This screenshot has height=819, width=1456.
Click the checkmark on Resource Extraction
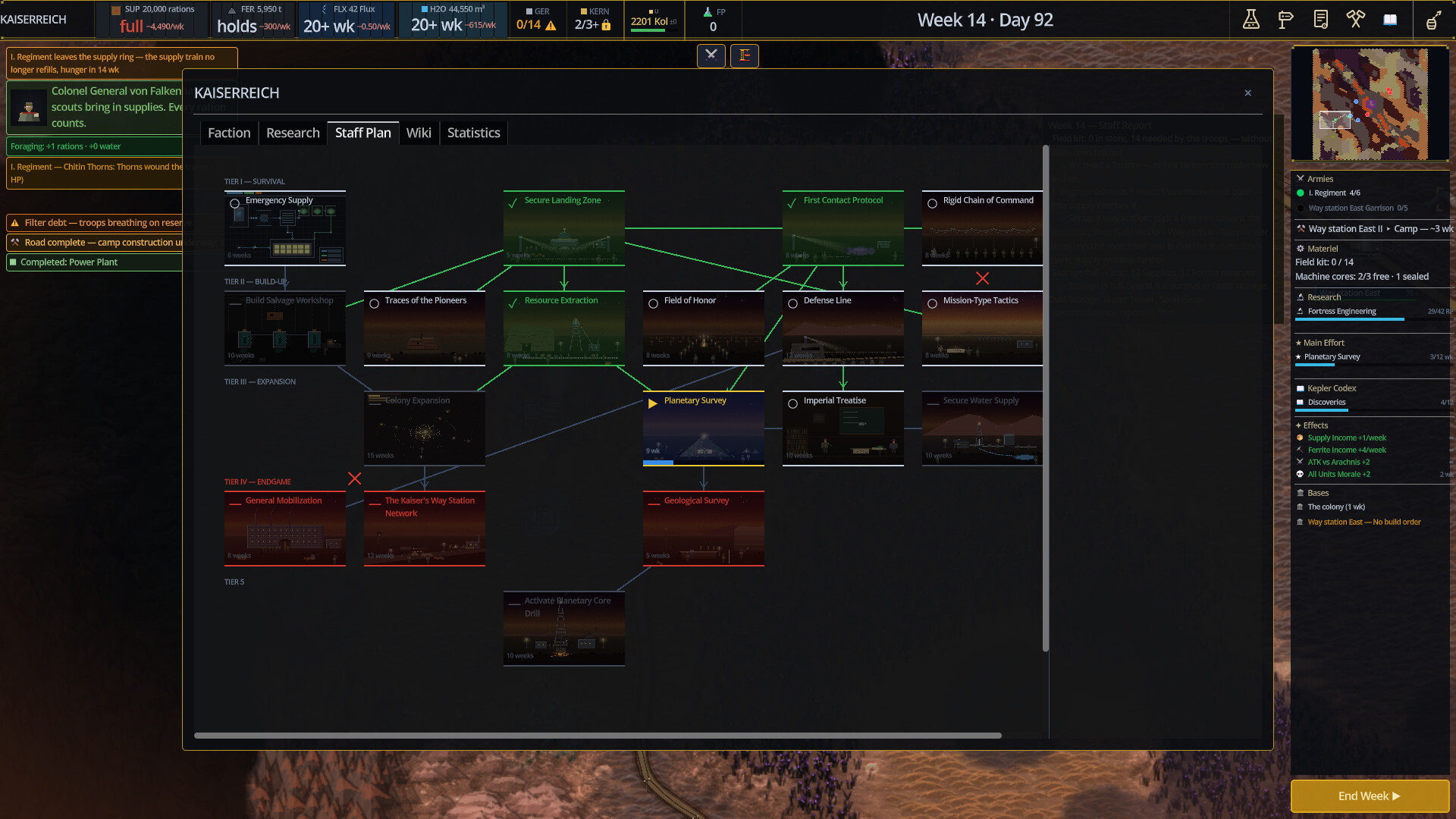coord(513,303)
